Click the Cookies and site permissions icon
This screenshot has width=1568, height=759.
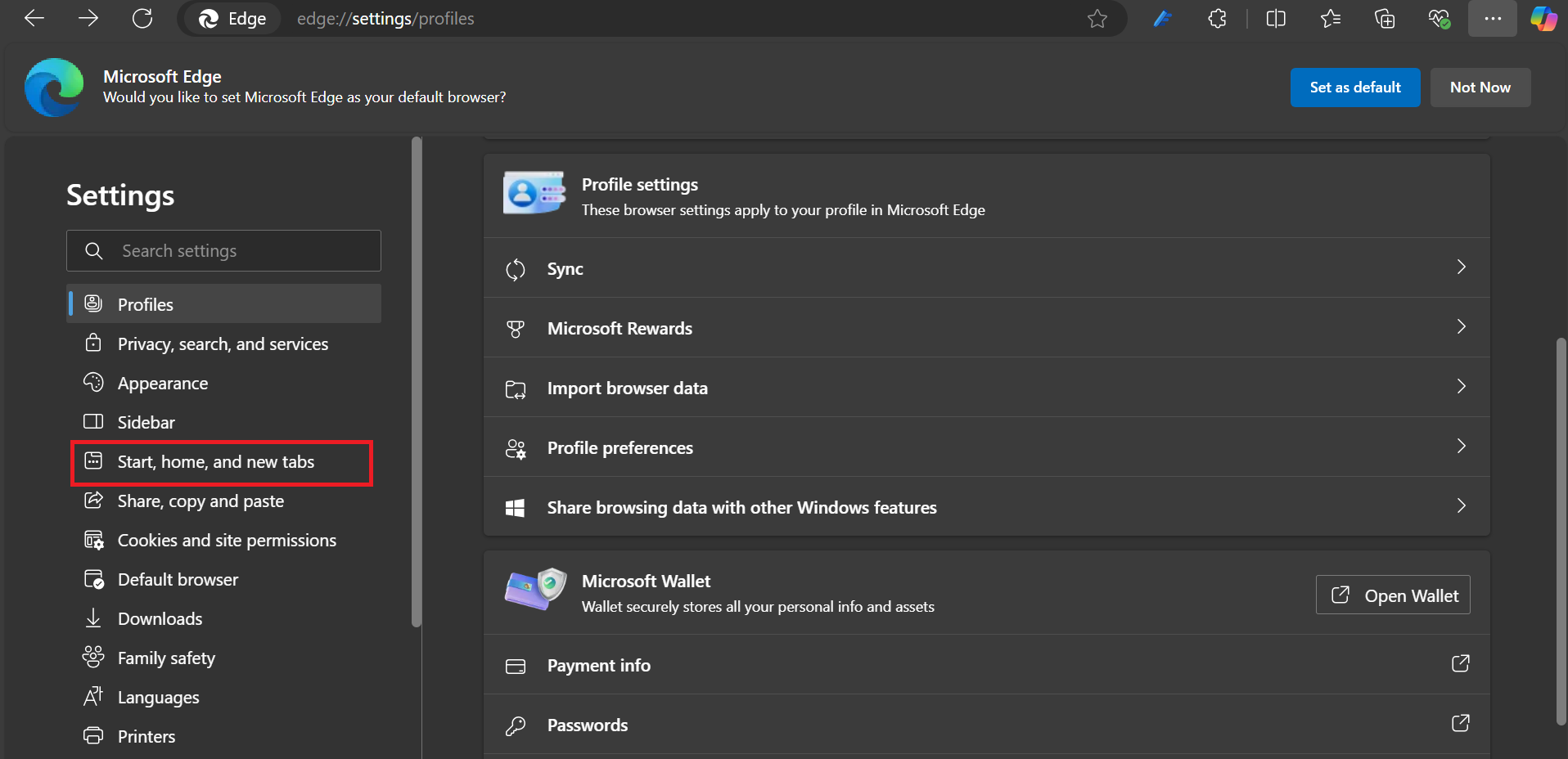click(x=93, y=540)
